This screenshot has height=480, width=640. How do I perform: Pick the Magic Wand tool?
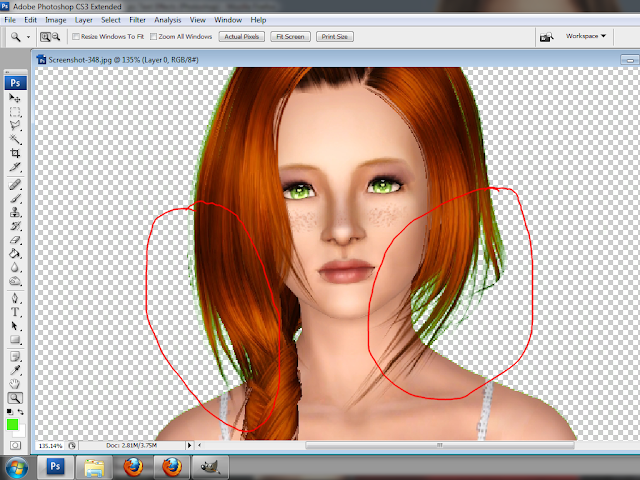(15, 141)
